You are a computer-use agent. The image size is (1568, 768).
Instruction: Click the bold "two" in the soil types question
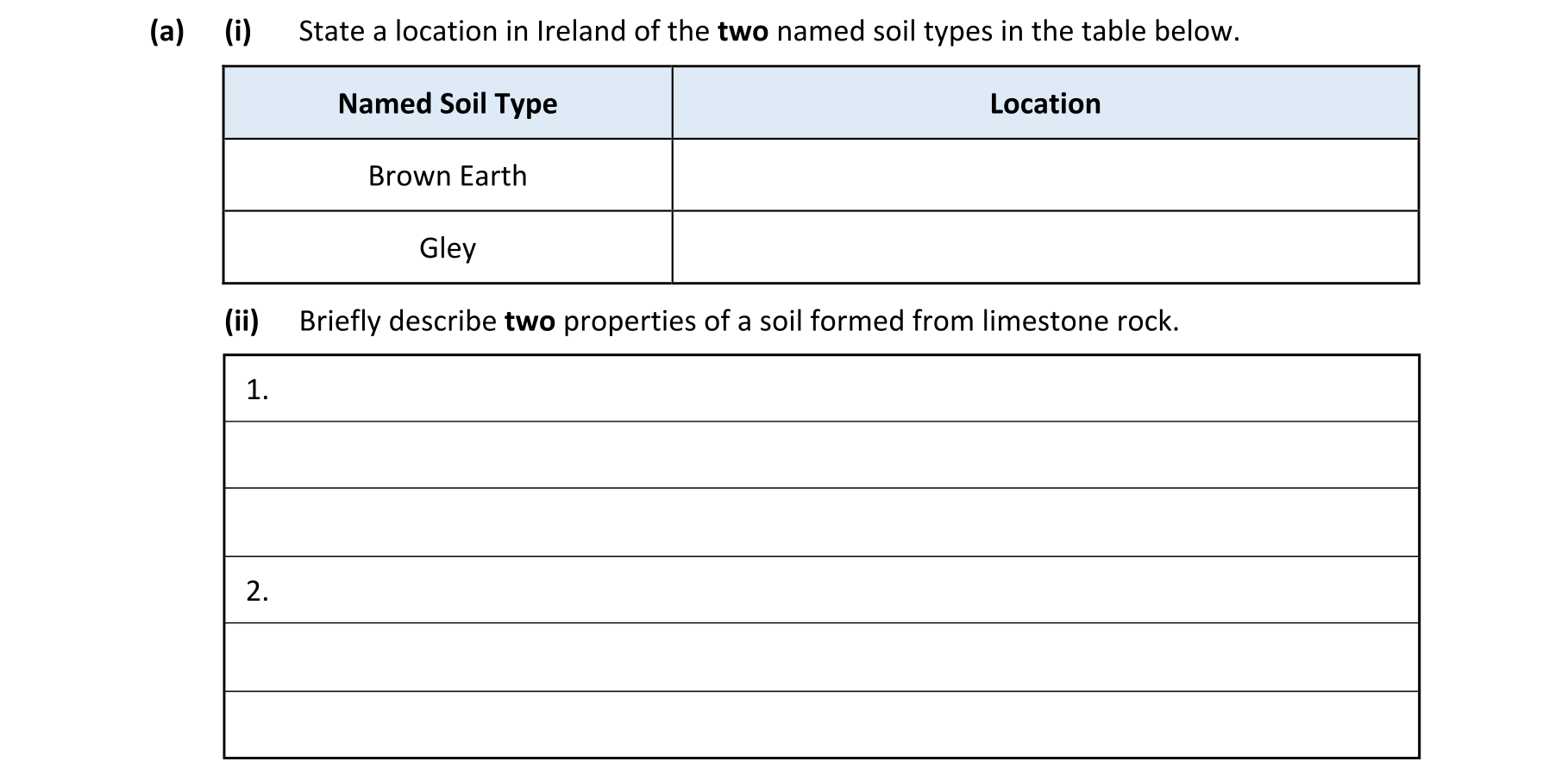point(743,32)
